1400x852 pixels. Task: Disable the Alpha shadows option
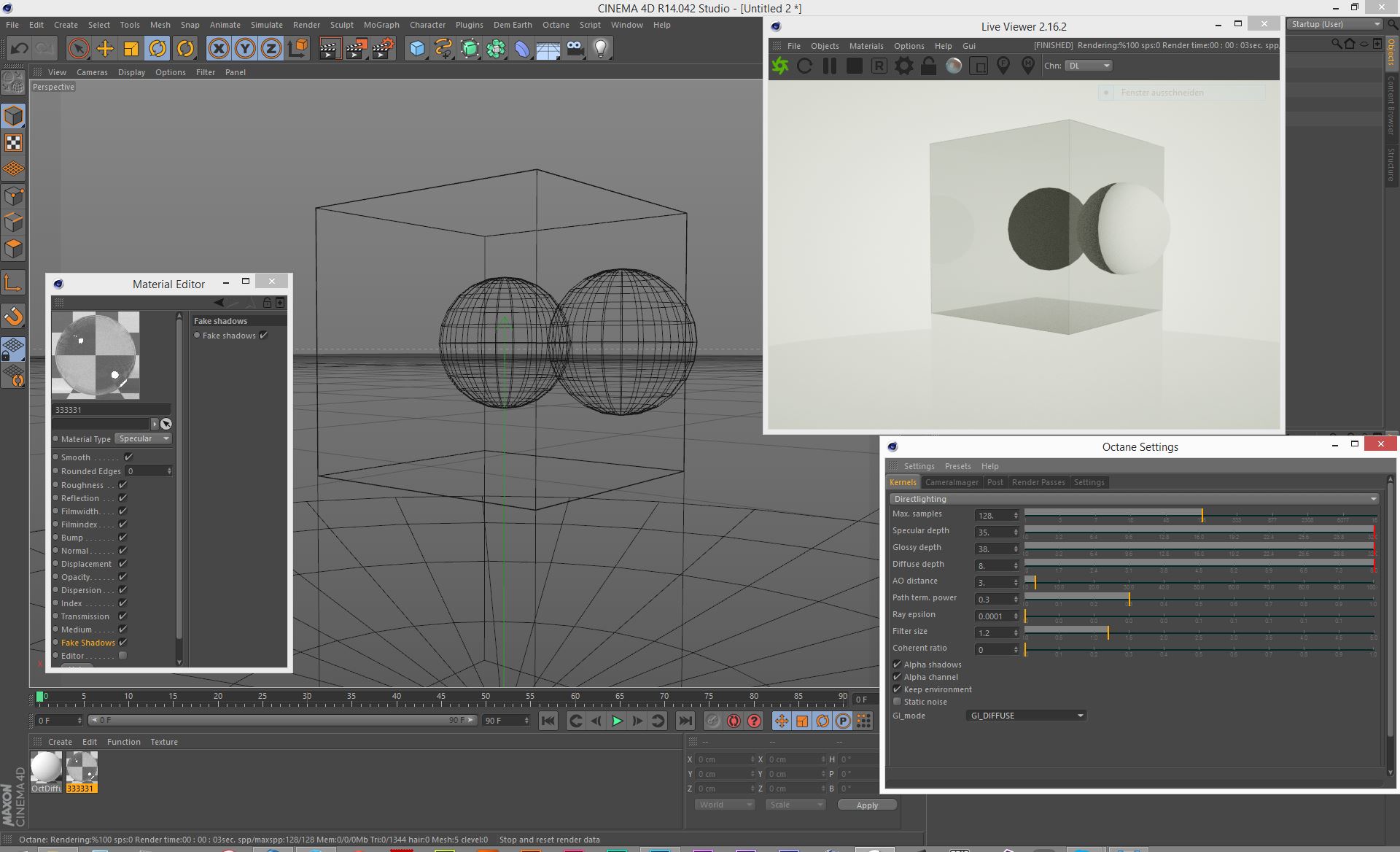coord(898,665)
